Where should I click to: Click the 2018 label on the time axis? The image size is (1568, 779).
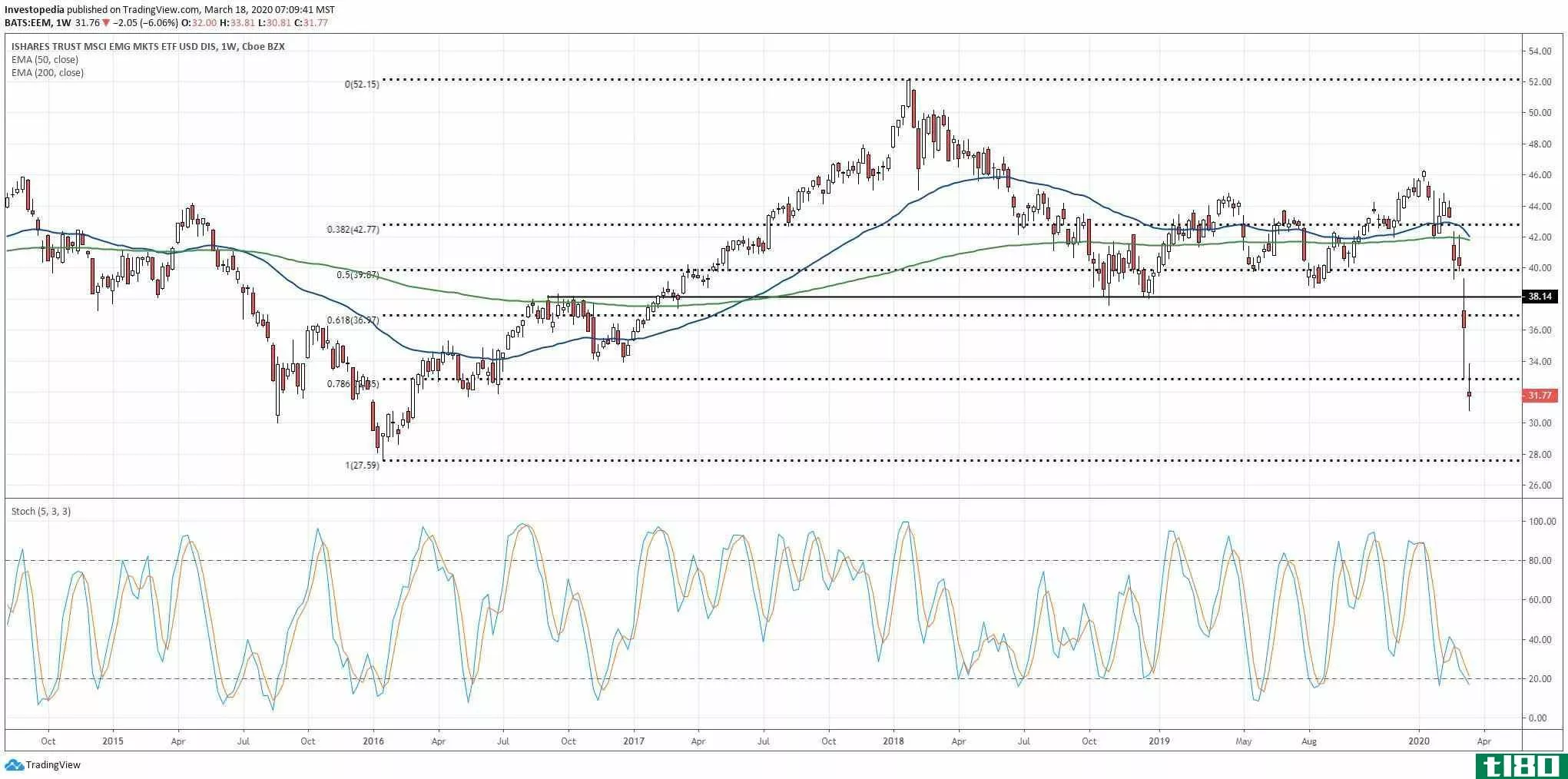click(x=893, y=742)
